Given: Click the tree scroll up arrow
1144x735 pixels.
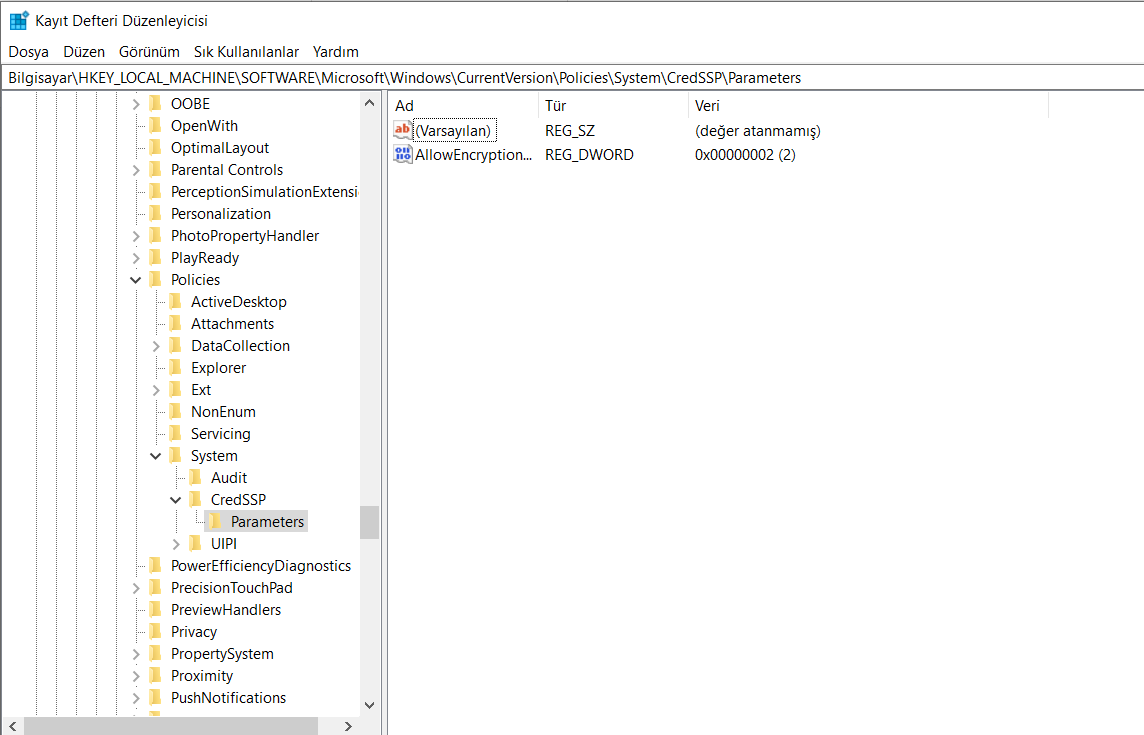Looking at the screenshot, I should (x=369, y=104).
